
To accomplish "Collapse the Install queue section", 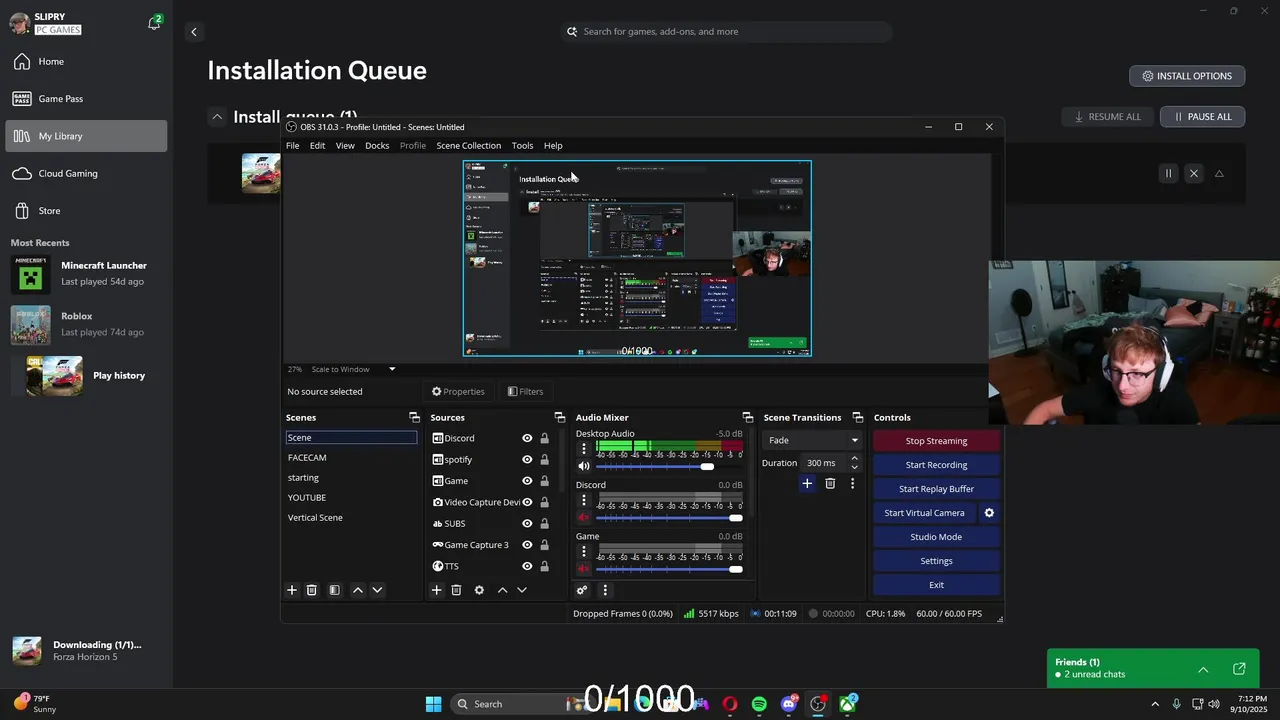I will tap(216, 117).
